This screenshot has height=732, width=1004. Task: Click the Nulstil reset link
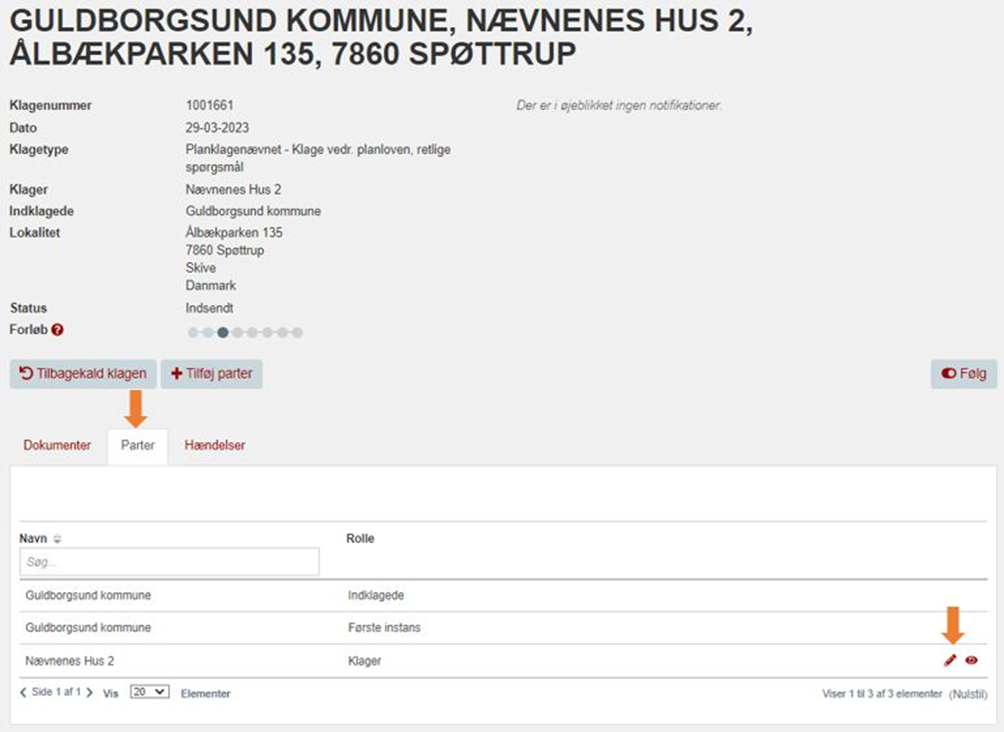tap(968, 694)
